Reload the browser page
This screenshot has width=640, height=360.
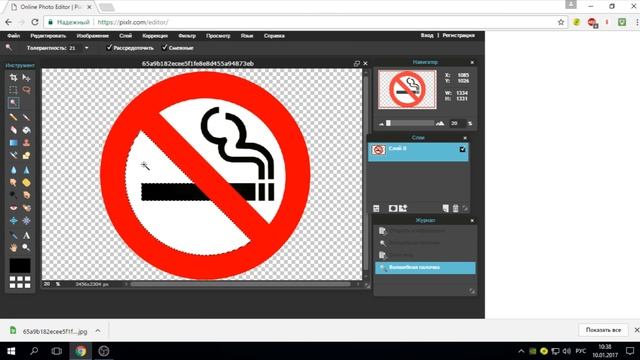(35, 22)
